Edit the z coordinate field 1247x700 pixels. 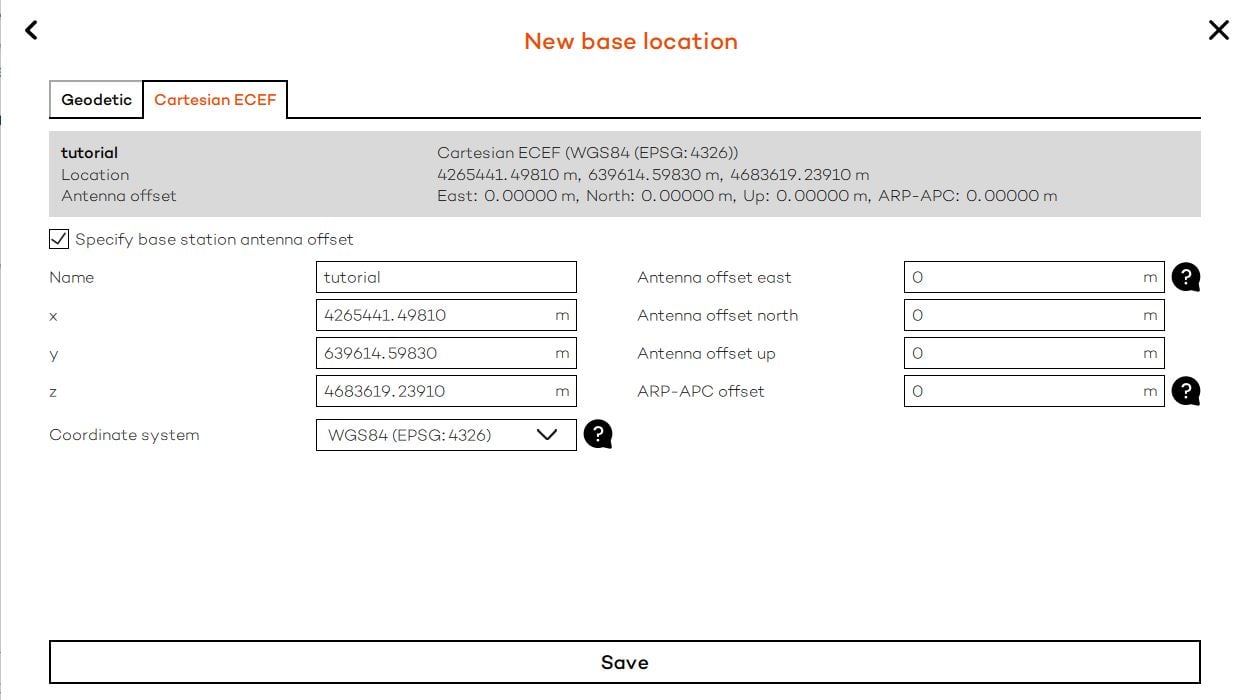[x=436, y=391]
